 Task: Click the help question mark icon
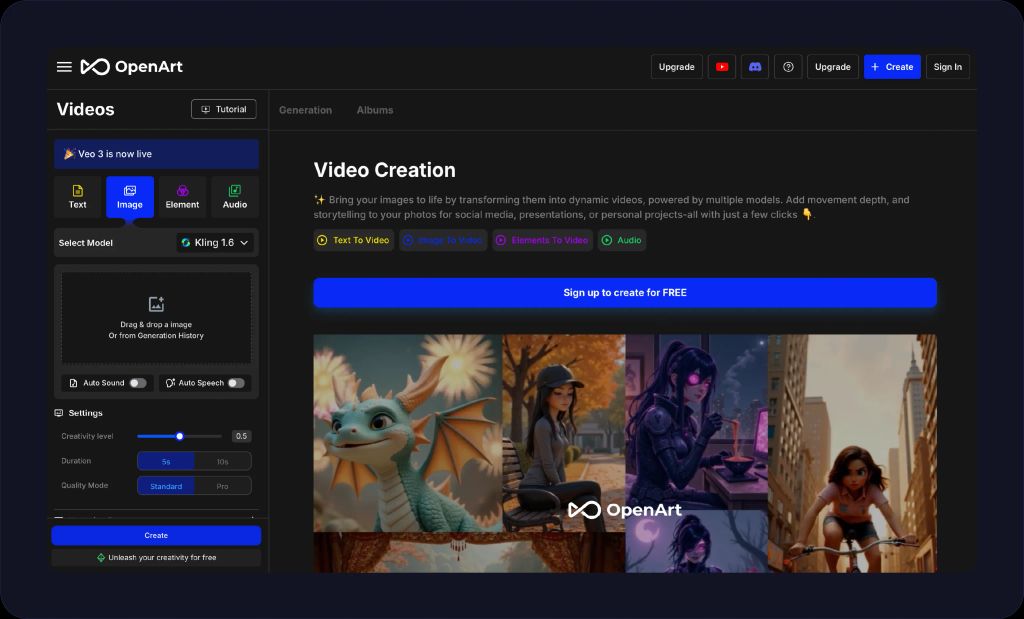pos(788,67)
